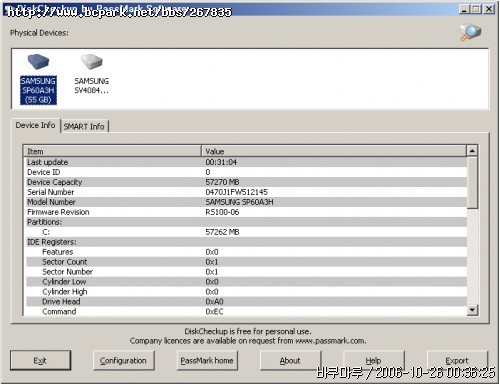Viewport: 500px width, 385px height.
Task: Close the DiskCheckup window
Action: (x=489, y=9)
